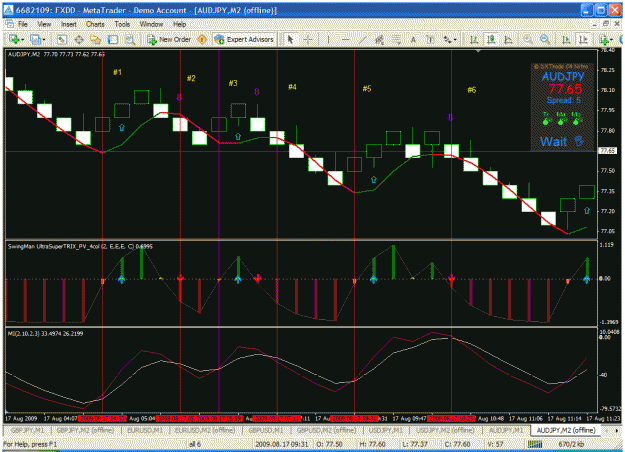This screenshot has width=625, height=452.
Task: Open the Data Window crosshair-diamond icon
Action: (x=79, y=39)
